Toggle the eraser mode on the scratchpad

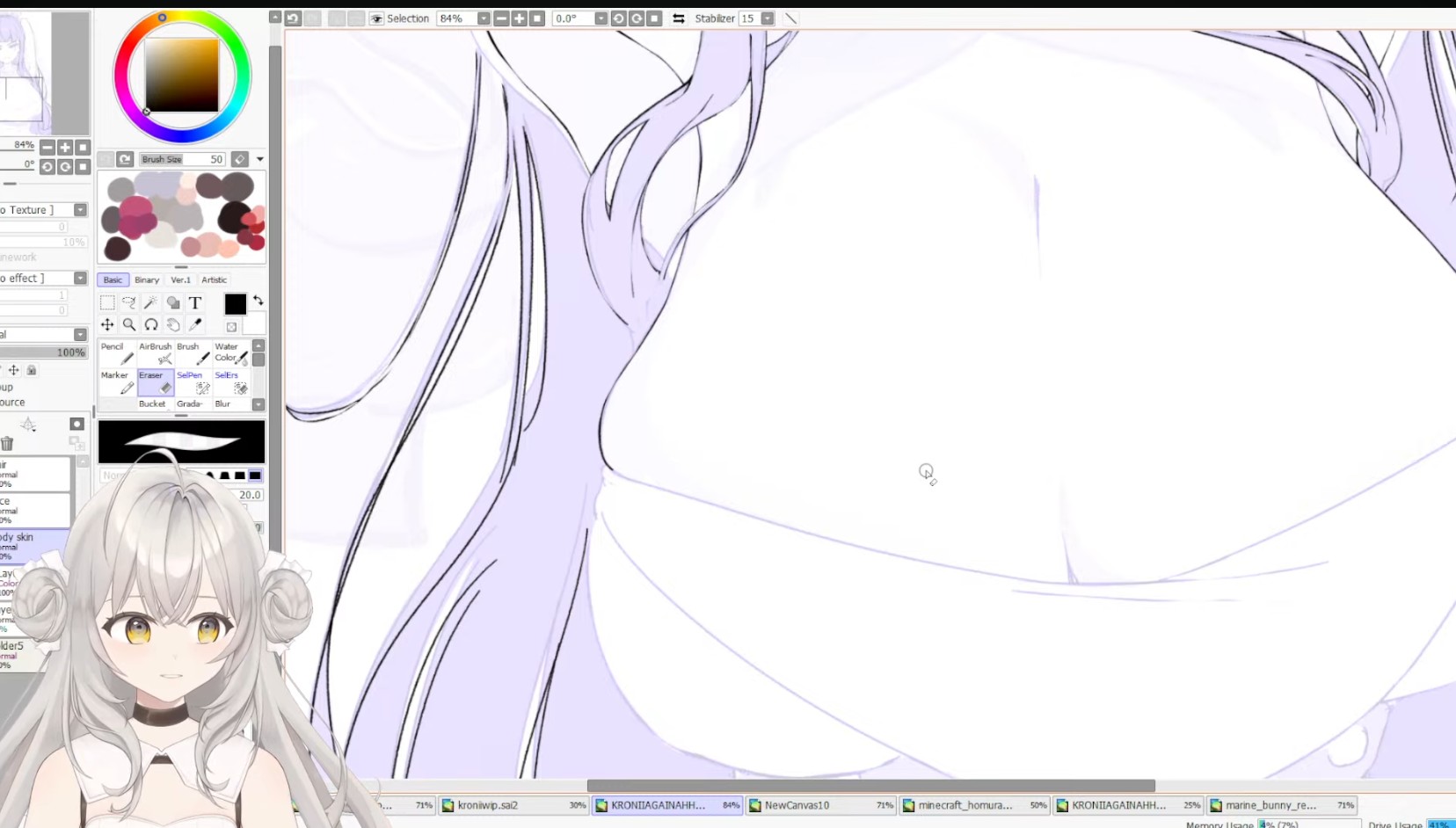[x=240, y=159]
